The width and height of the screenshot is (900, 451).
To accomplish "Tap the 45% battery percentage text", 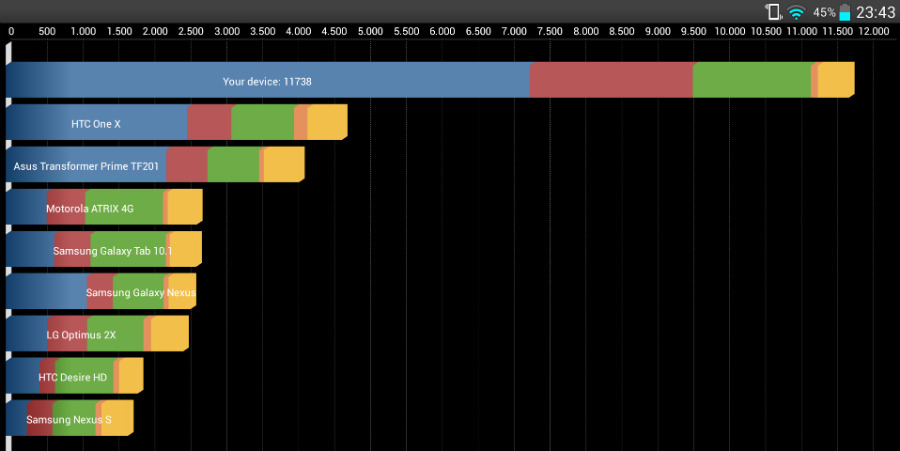I will pos(824,12).
